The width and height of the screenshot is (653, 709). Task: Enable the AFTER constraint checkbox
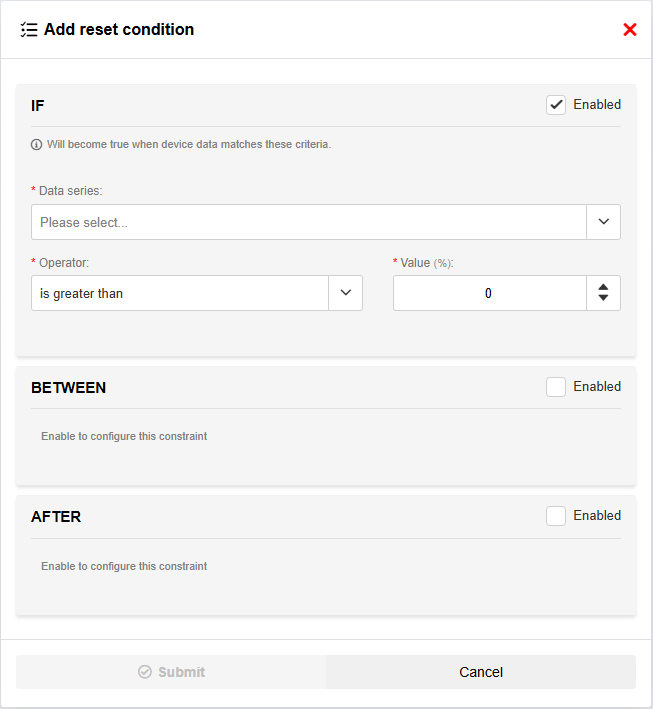coord(556,516)
